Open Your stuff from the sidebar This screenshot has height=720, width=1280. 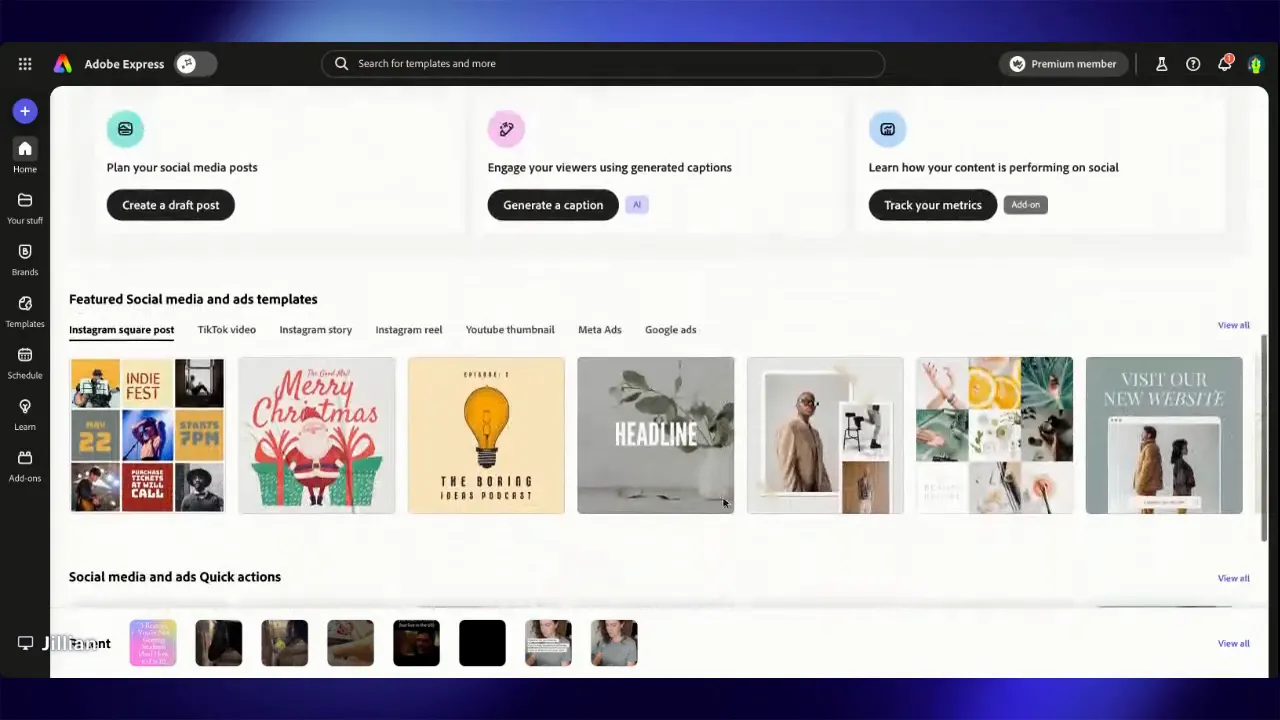[25, 207]
